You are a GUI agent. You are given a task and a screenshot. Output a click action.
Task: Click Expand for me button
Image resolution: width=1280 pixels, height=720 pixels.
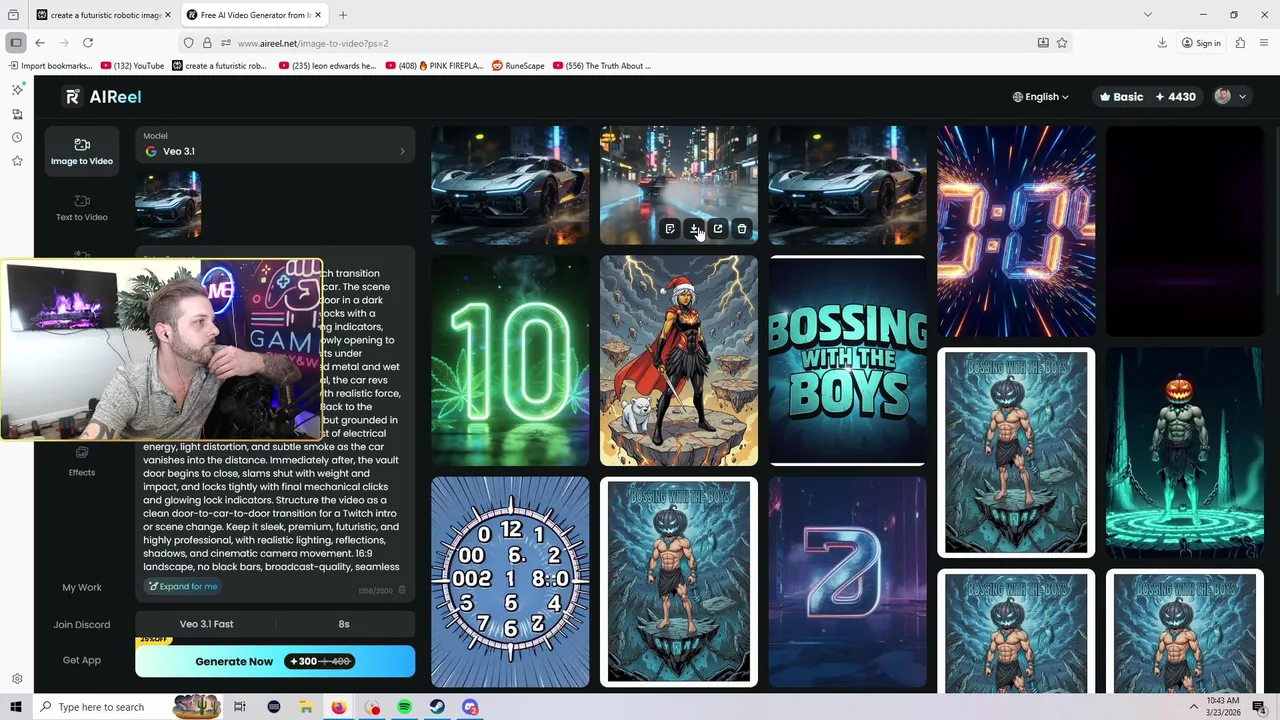tap(183, 587)
